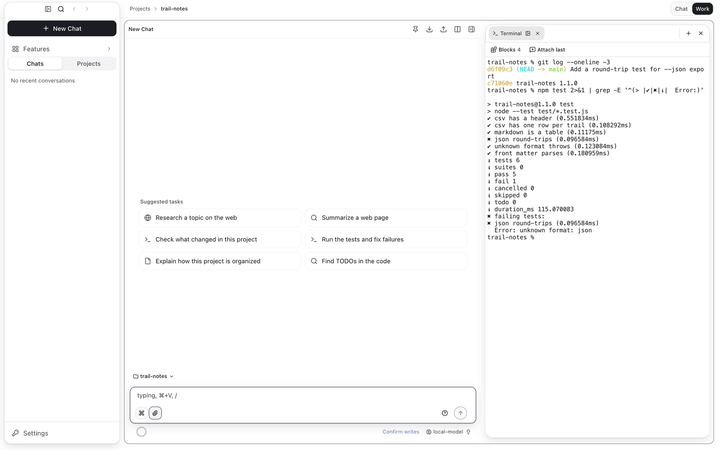Share the chat with the upload icon
Image resolution: width=720 pixels, height=450 pixels.
pyautogui.click(x=443, y=29)
